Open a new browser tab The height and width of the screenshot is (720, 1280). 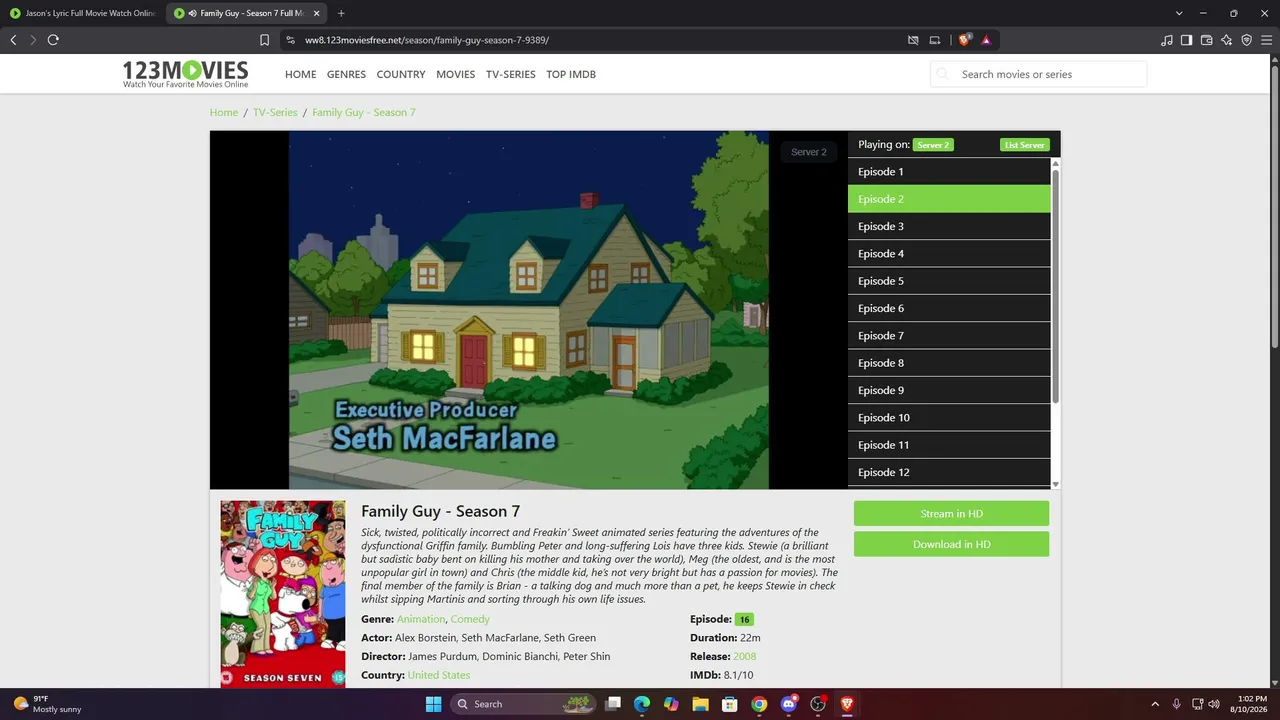click(341, 13)
